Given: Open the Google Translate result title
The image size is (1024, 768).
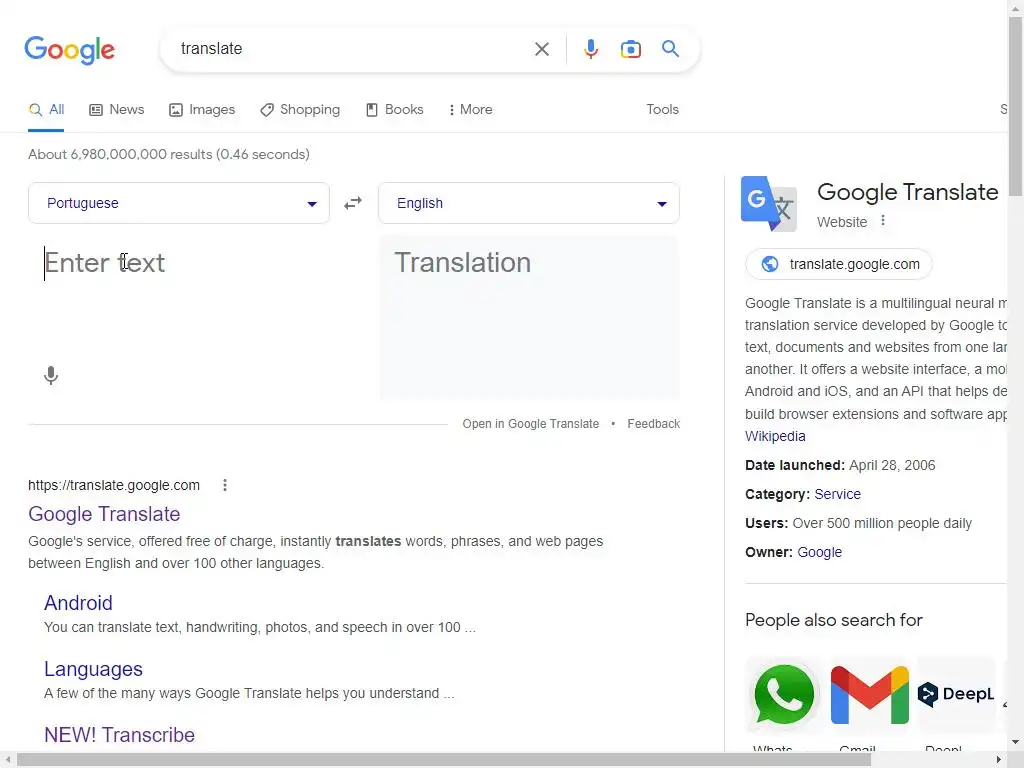Looking at the screenshot, I should 104,514.
